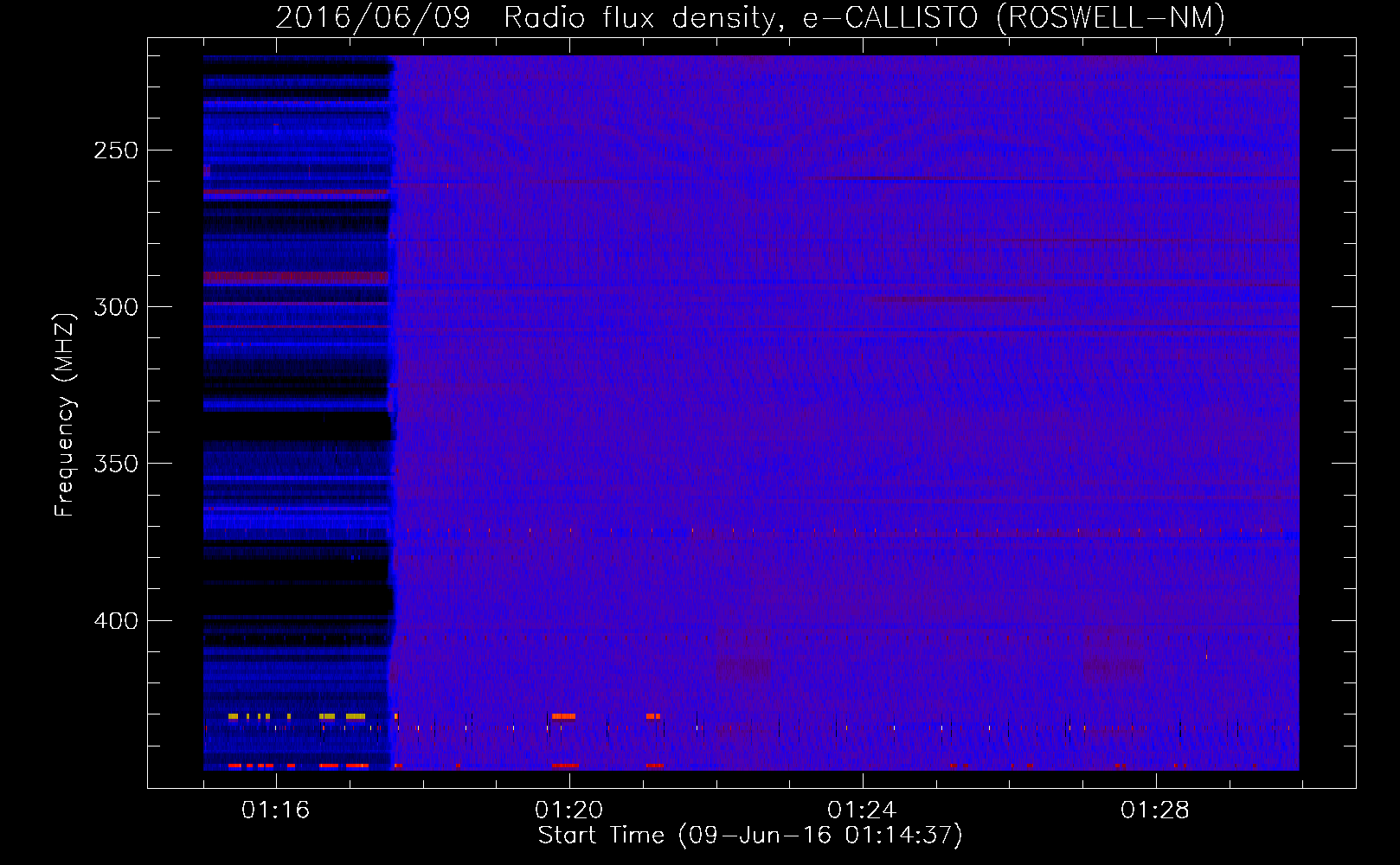
Task: Click the Frequency (MHZ) axis label
Action: point(65,414)
